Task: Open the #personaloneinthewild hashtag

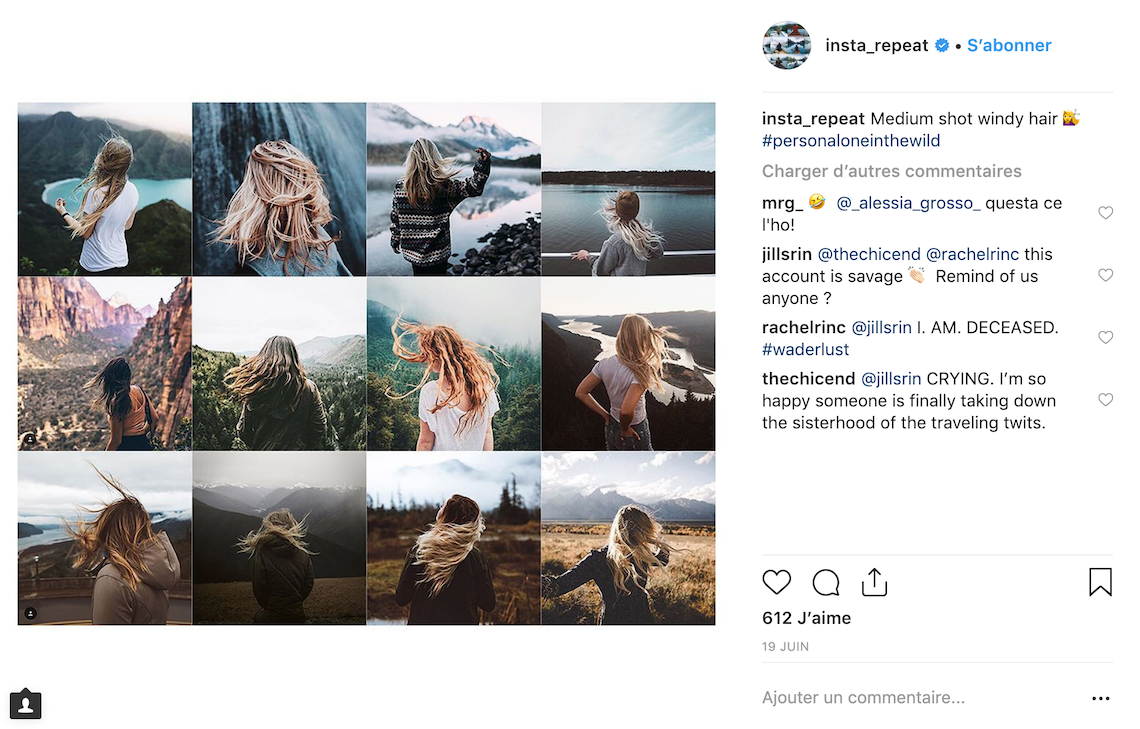Action: (x=851, y=140)
